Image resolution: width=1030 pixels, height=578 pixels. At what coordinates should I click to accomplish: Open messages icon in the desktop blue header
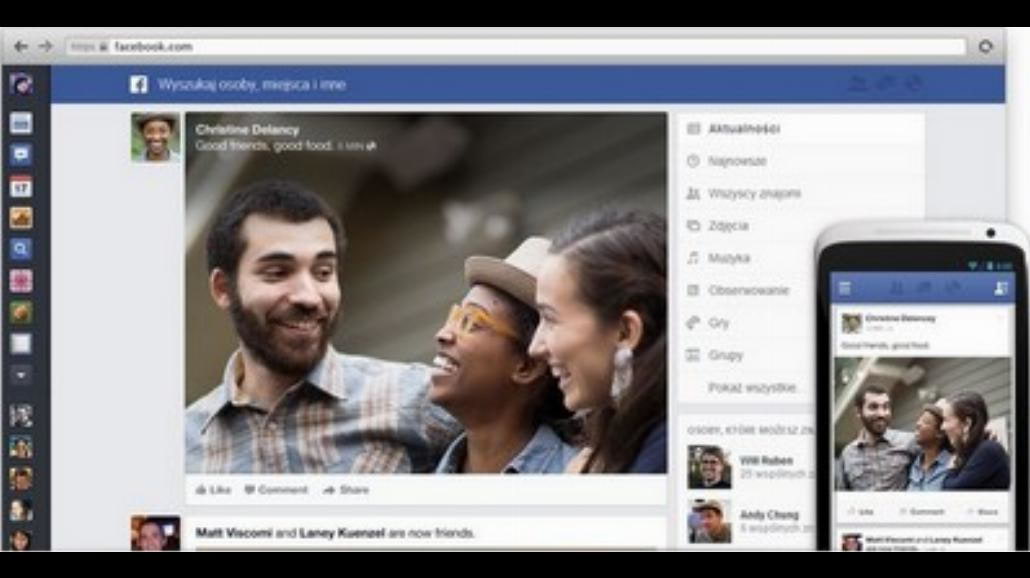(x=886, y=84)
